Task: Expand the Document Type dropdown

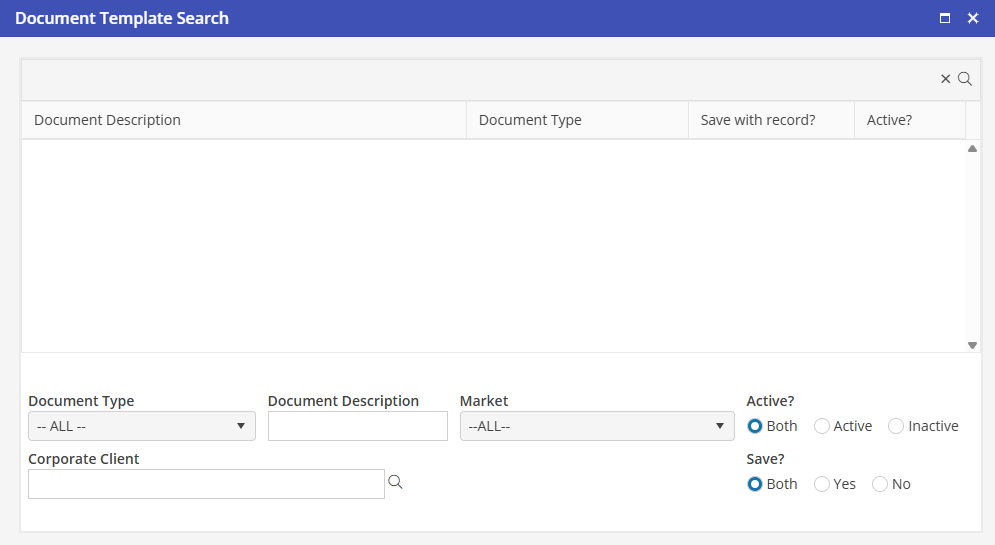Action: click(142, 426)
